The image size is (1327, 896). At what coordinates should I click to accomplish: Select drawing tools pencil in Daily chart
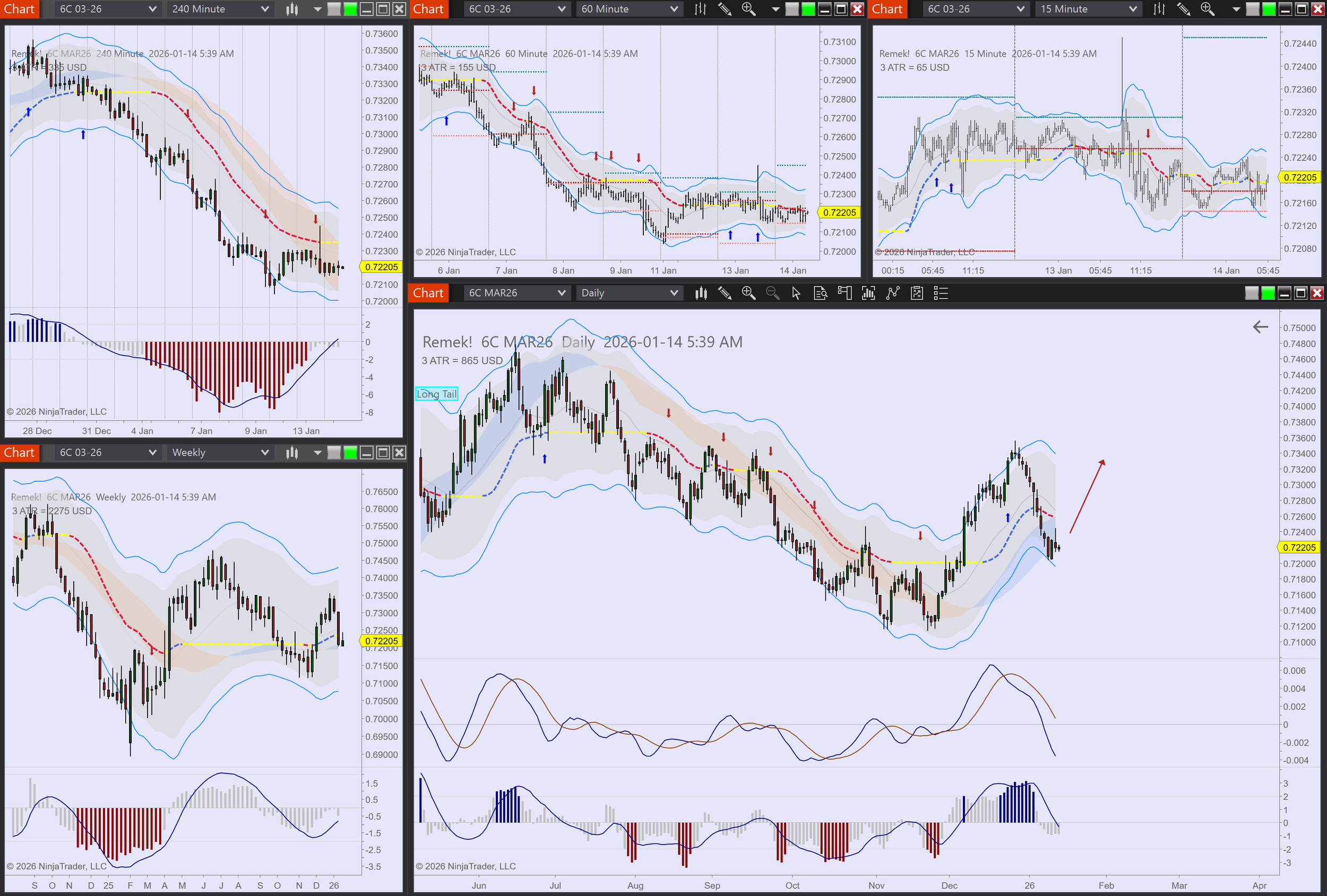click(725, 293)
